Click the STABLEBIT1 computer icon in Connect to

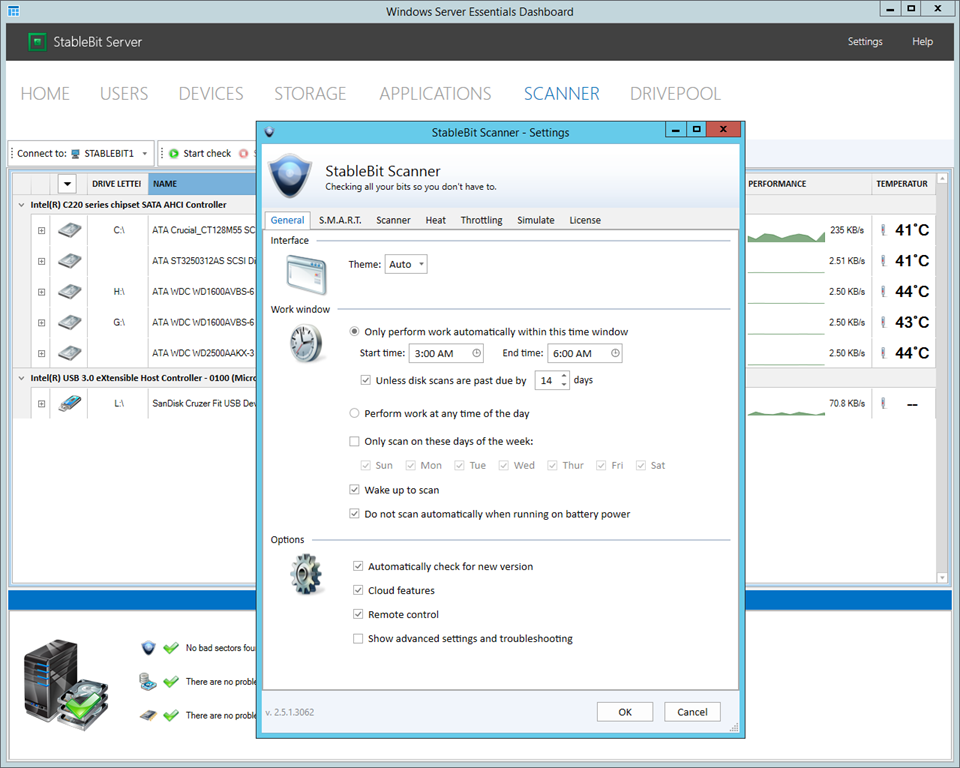tap(75, 154)
